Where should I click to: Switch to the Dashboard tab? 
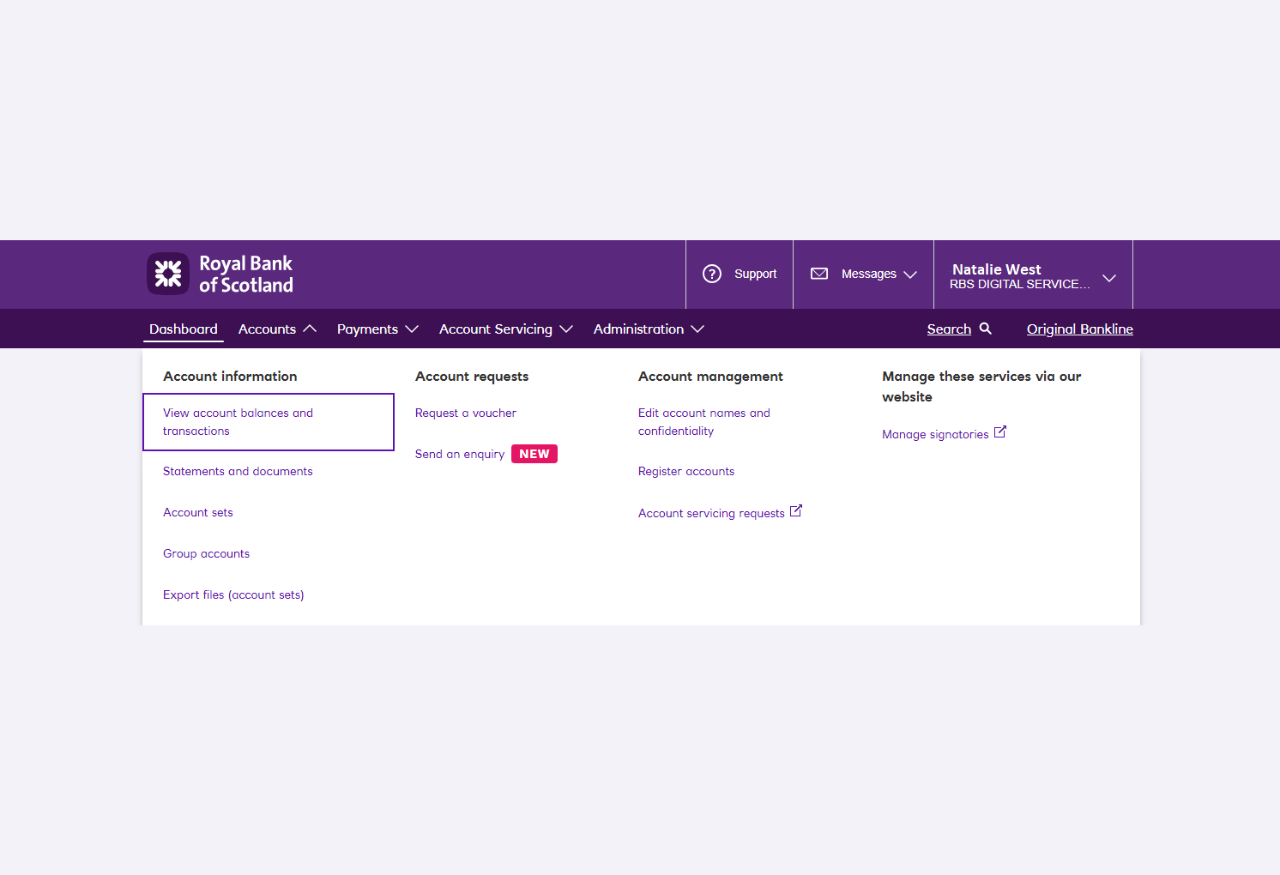click(x=183, y=328)
